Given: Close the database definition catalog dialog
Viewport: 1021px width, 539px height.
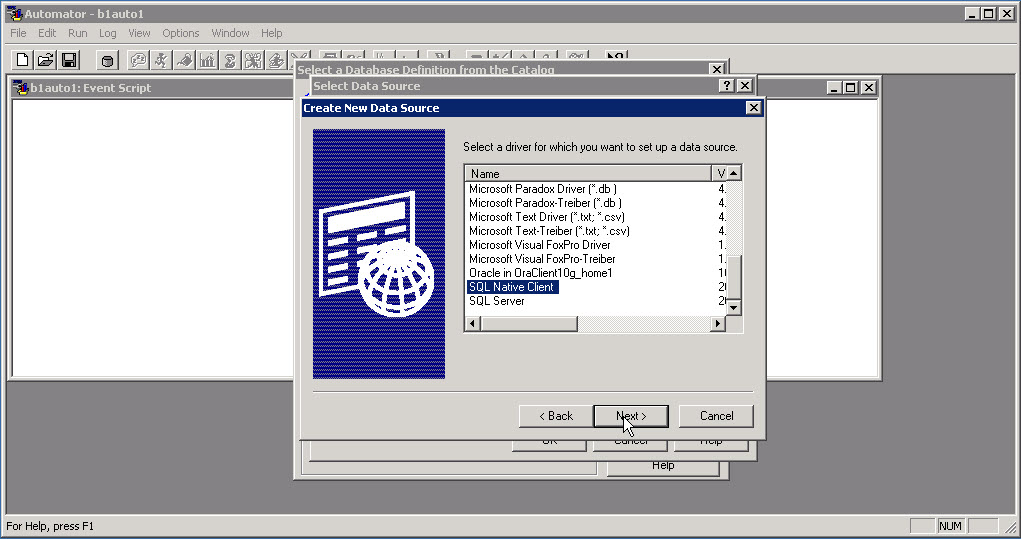Looking at the screenshot, I should 716,69.
